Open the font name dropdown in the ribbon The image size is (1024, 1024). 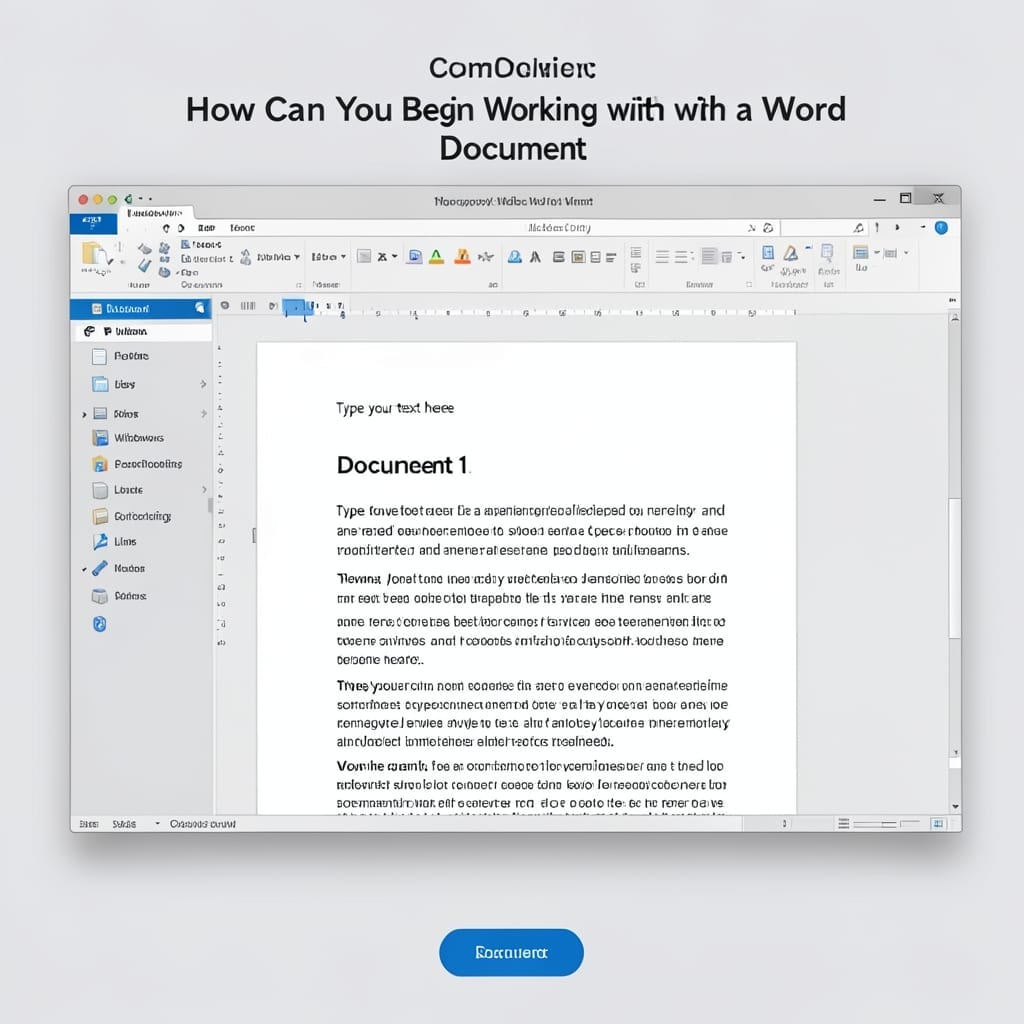tap(278, 257)
